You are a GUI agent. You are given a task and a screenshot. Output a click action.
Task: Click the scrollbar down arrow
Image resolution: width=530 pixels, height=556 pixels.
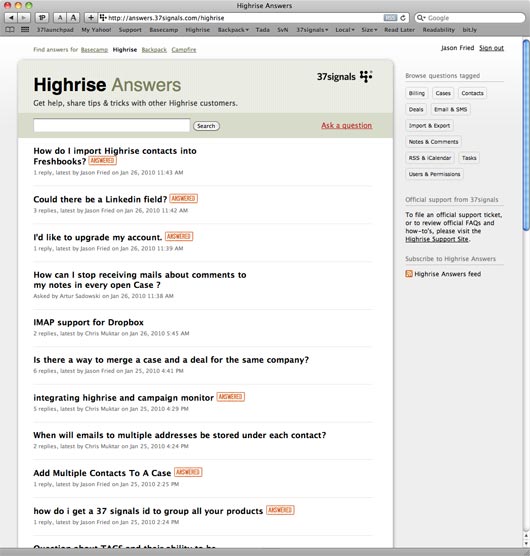(x=526, y=543)
